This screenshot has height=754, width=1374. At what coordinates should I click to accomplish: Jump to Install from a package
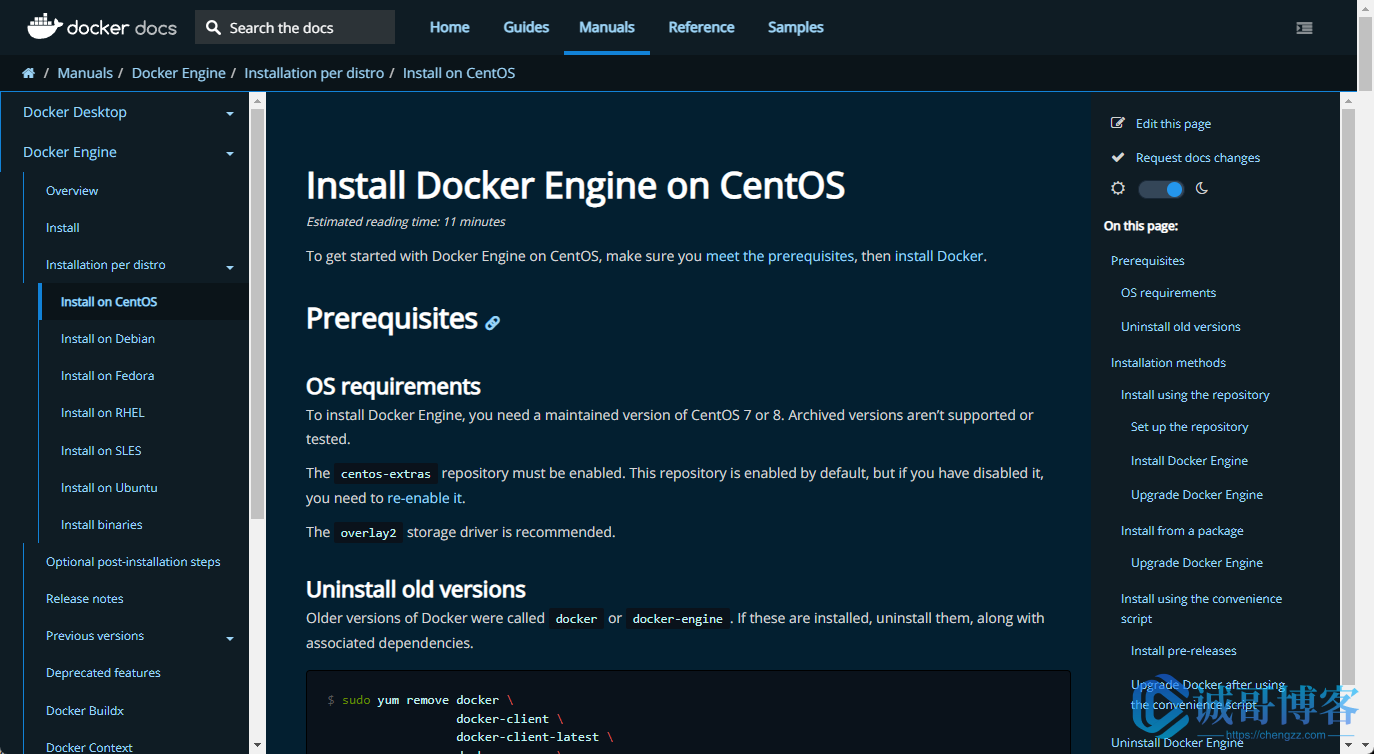tap(1182, 531)
